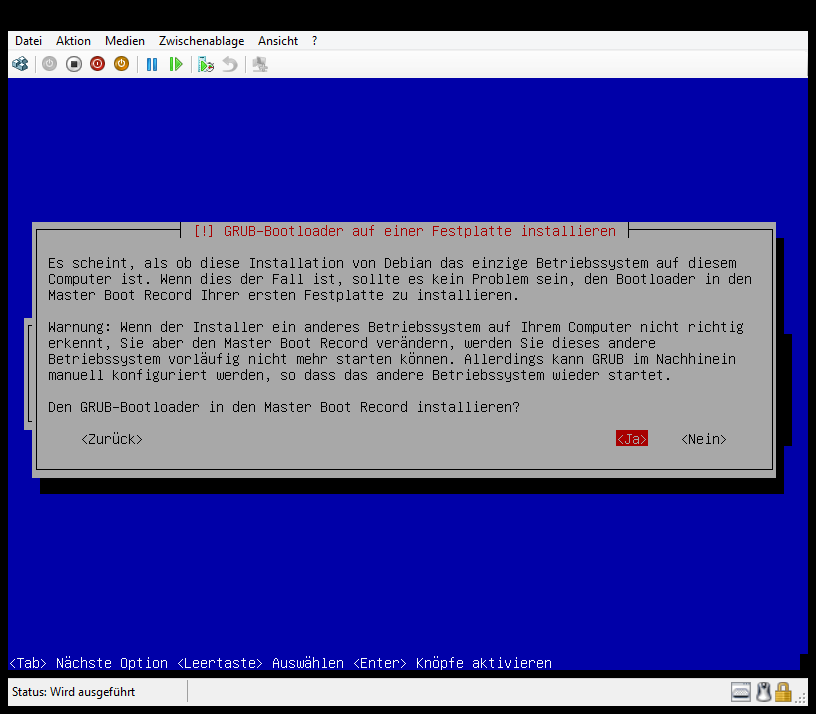Open the Aktion menu
Screen dimensions: 816x714
tap(73, 41)
